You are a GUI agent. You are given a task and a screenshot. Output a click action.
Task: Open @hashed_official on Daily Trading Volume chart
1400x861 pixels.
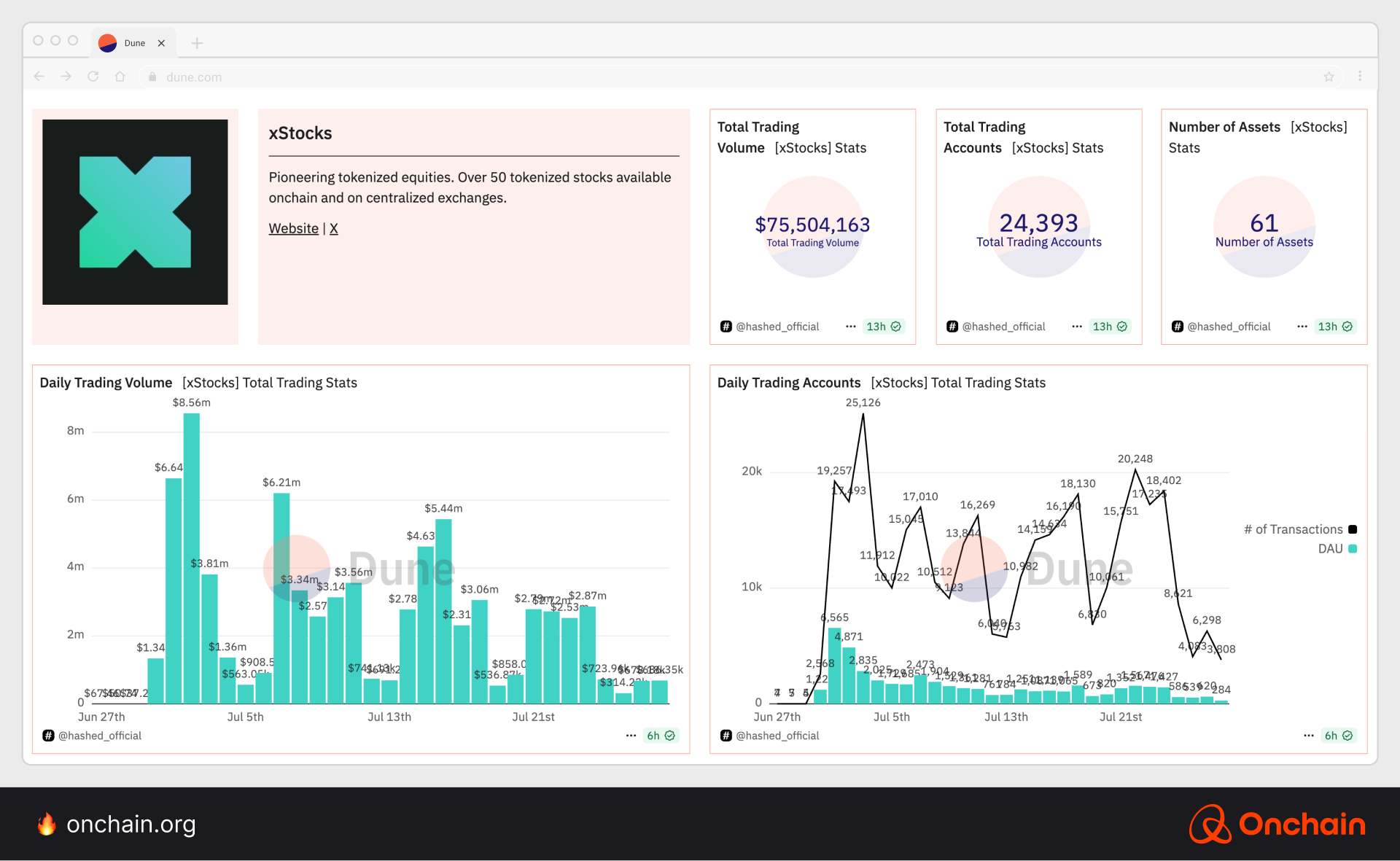pos(100,736)
